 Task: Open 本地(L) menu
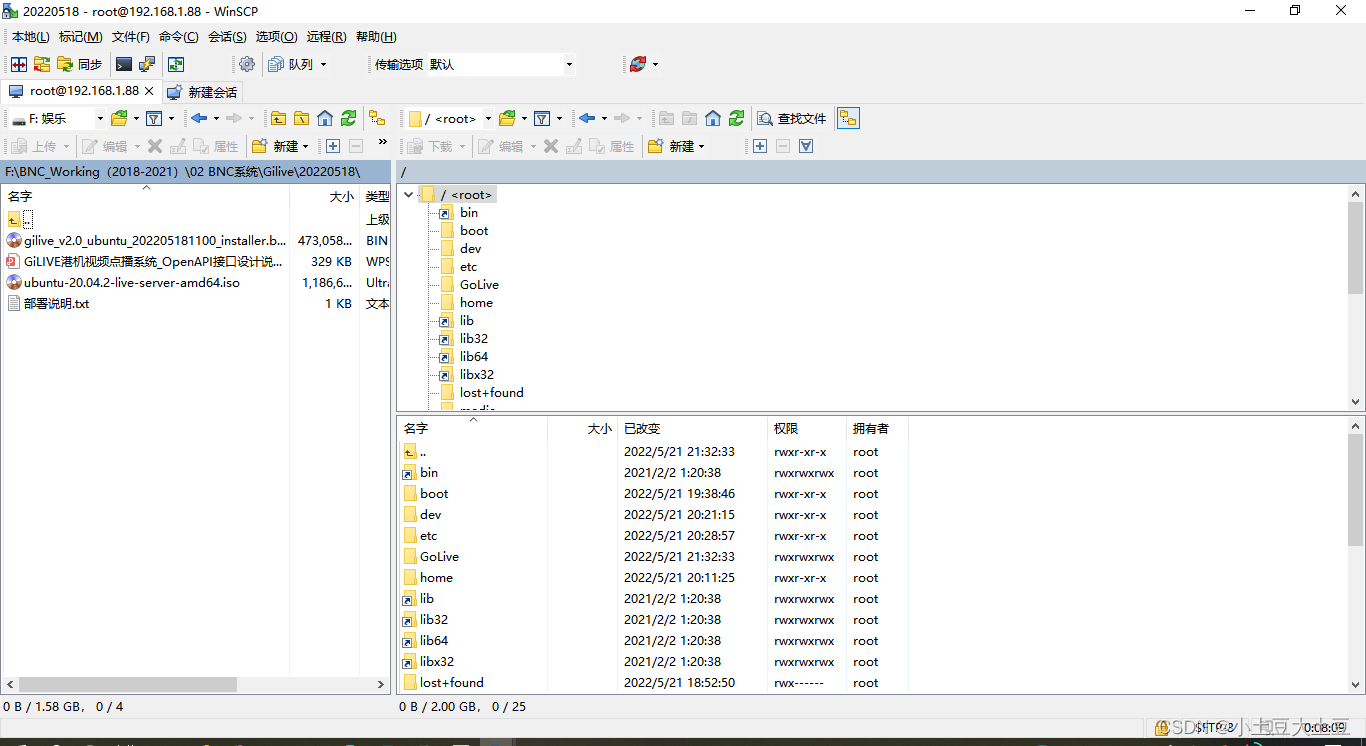pyautogui.click(x=30, y=37)
